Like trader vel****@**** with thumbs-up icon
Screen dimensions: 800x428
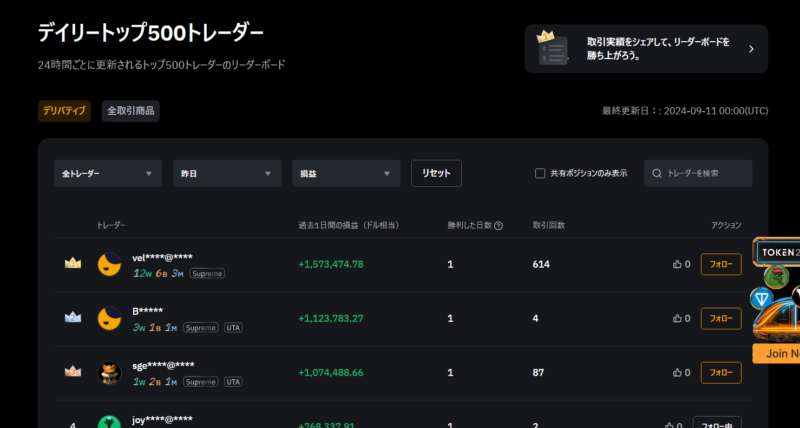tap(677, 264)
